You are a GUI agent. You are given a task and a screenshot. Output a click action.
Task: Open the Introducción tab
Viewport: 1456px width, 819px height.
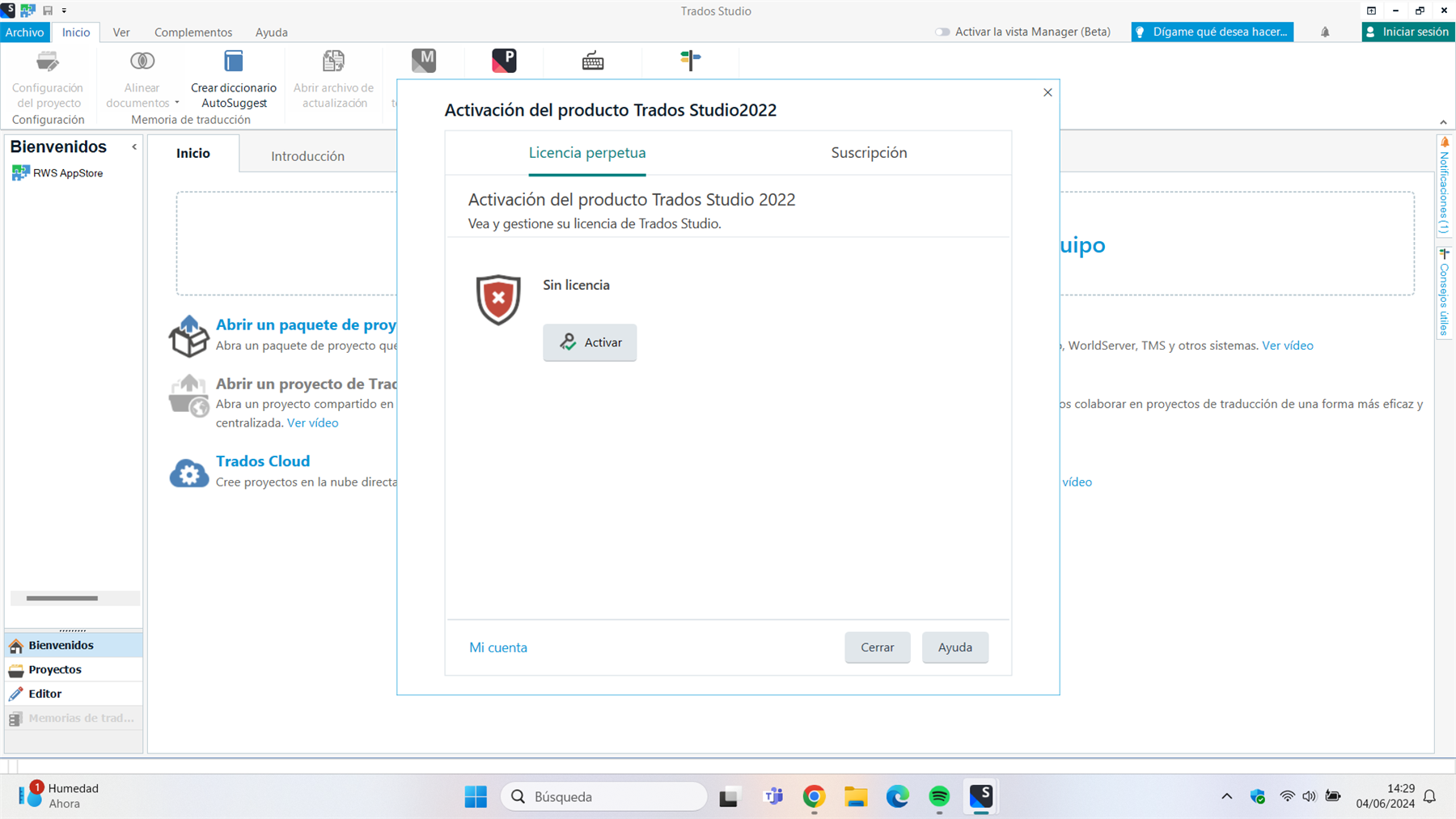(307, 156)
